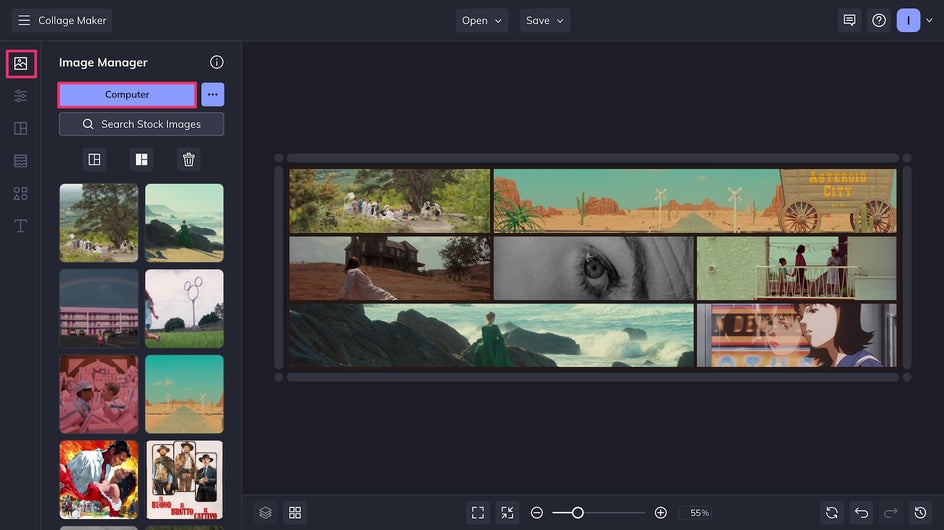Click the trash icon to delete images
Screen dimensions: 944x530
pyautogui.click(x=188, y=159)
